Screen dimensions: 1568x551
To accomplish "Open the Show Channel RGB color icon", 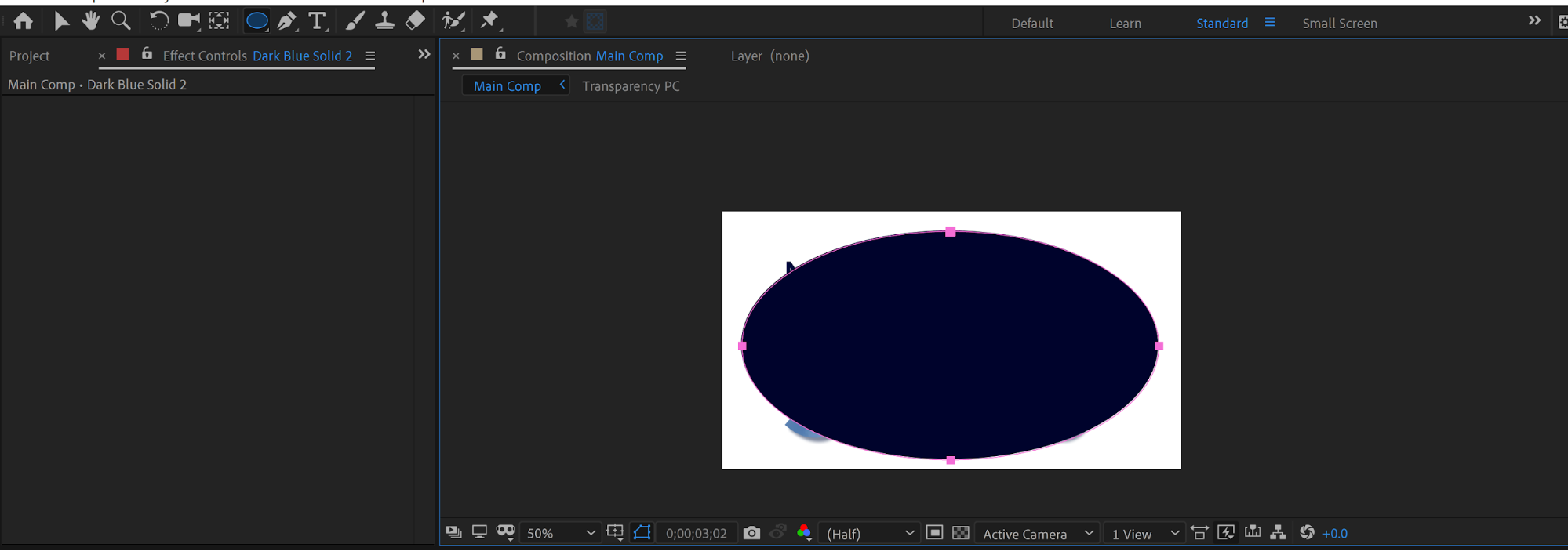I will point(804,533).
